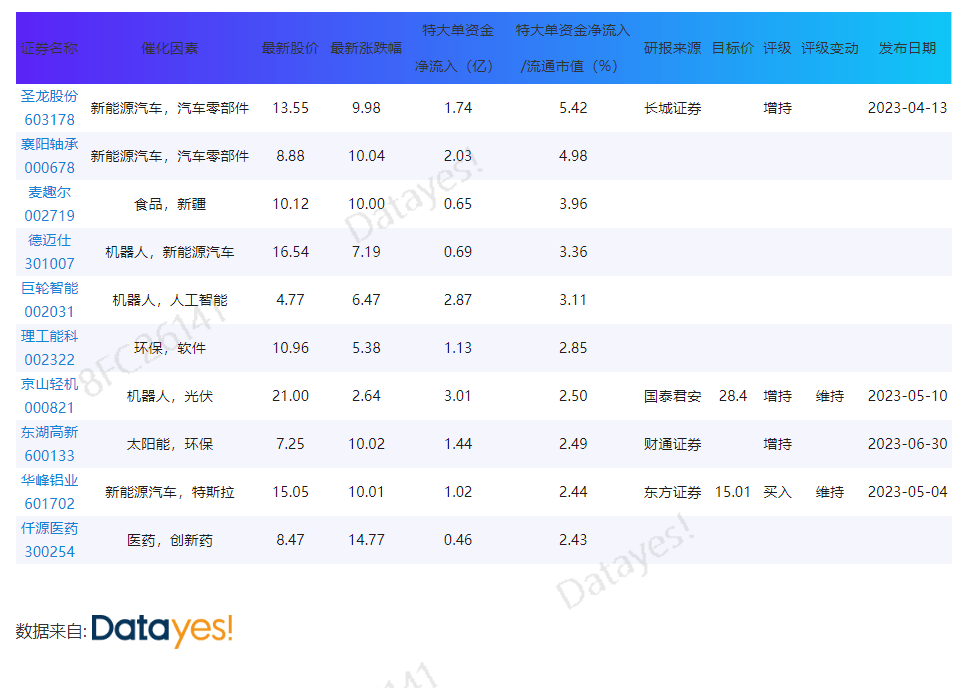
Task: Click the 买入 rating for 华峰铝业
Action: coord(777,493)
